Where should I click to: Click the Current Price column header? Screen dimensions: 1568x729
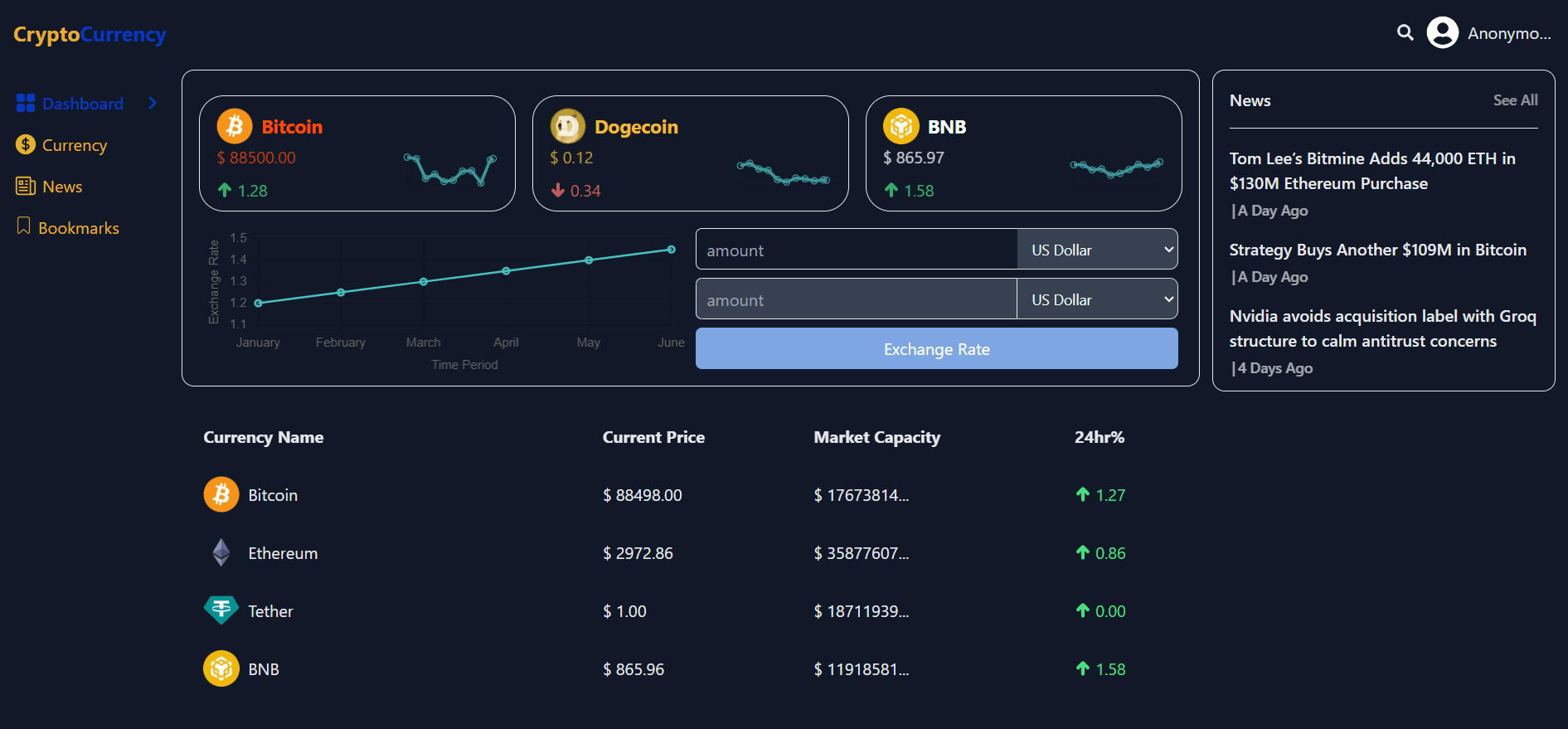pos(653,437)
